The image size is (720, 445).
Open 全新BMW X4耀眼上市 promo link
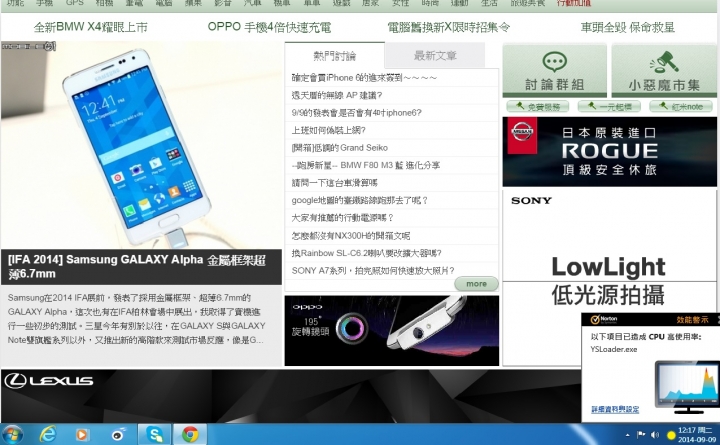[x=90, y=27]
